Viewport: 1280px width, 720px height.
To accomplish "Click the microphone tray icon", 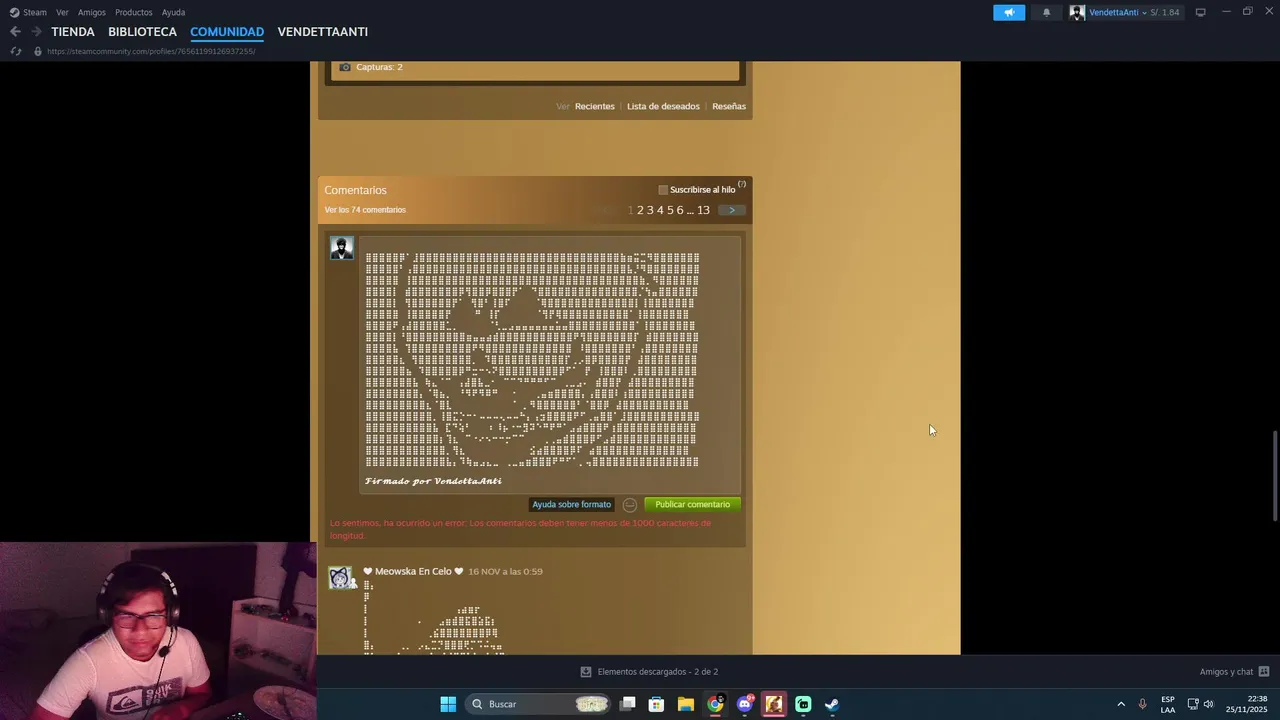I will click(x=1142, y=704).
